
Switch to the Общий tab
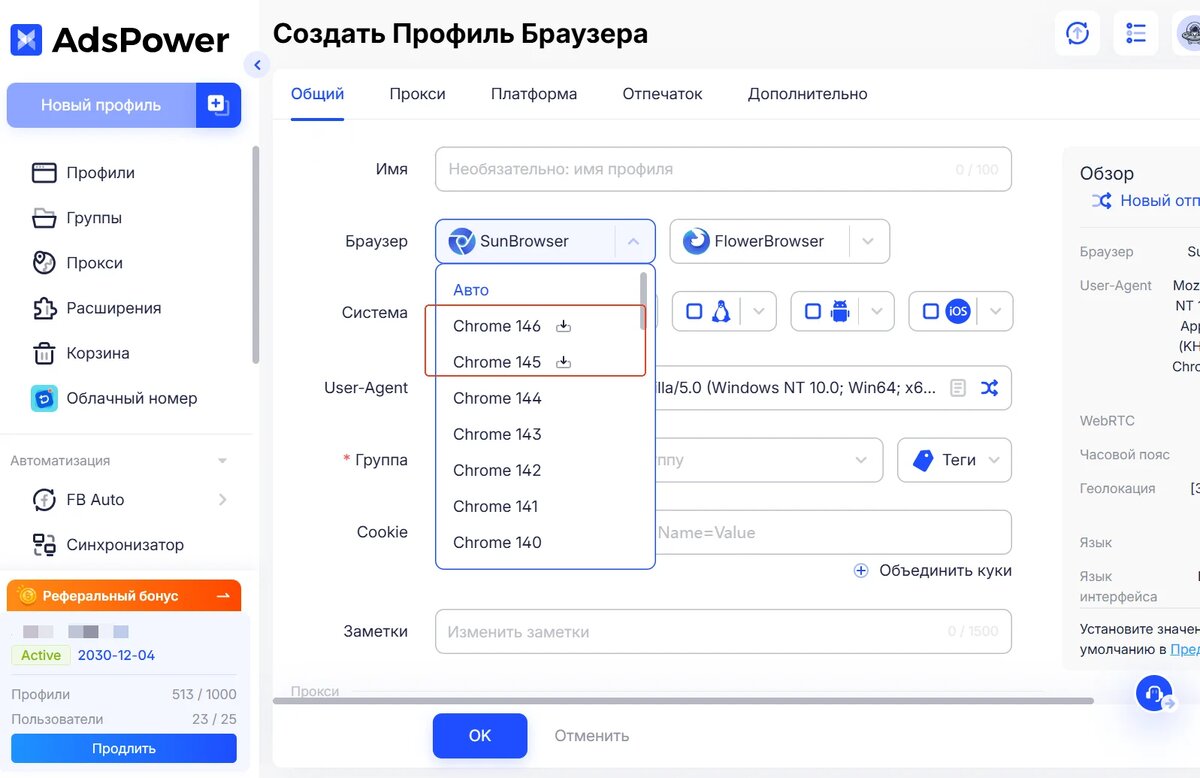click(x=317, y=94)
